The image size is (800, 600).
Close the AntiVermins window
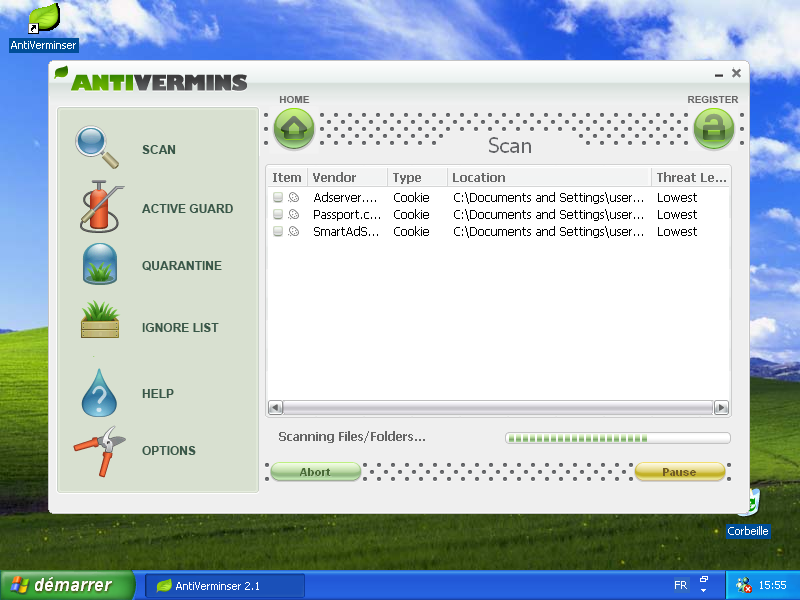736,73
